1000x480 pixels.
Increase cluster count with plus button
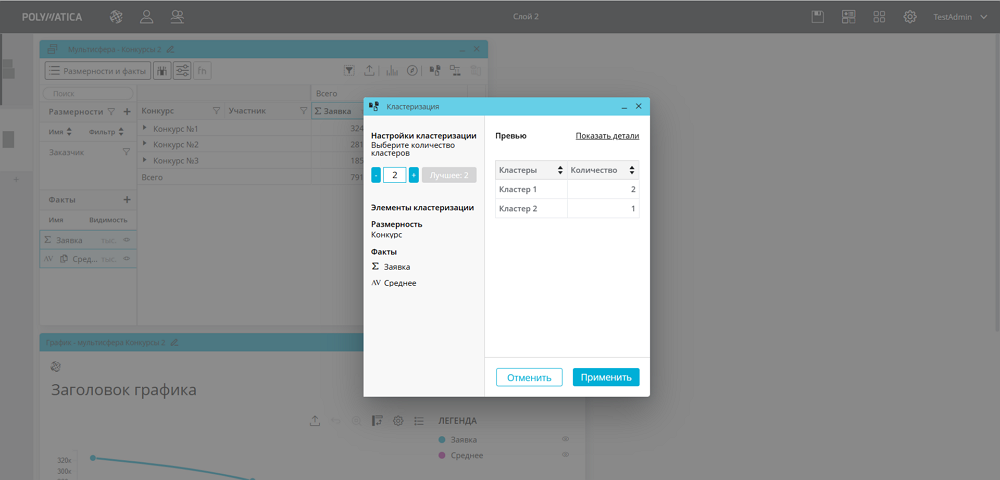tap(413, 175)
